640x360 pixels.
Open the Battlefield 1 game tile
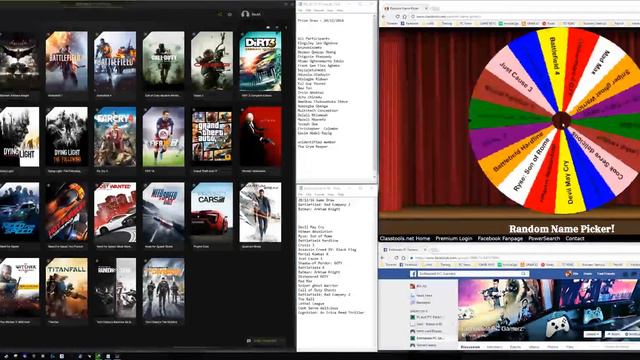pos(66,61)
